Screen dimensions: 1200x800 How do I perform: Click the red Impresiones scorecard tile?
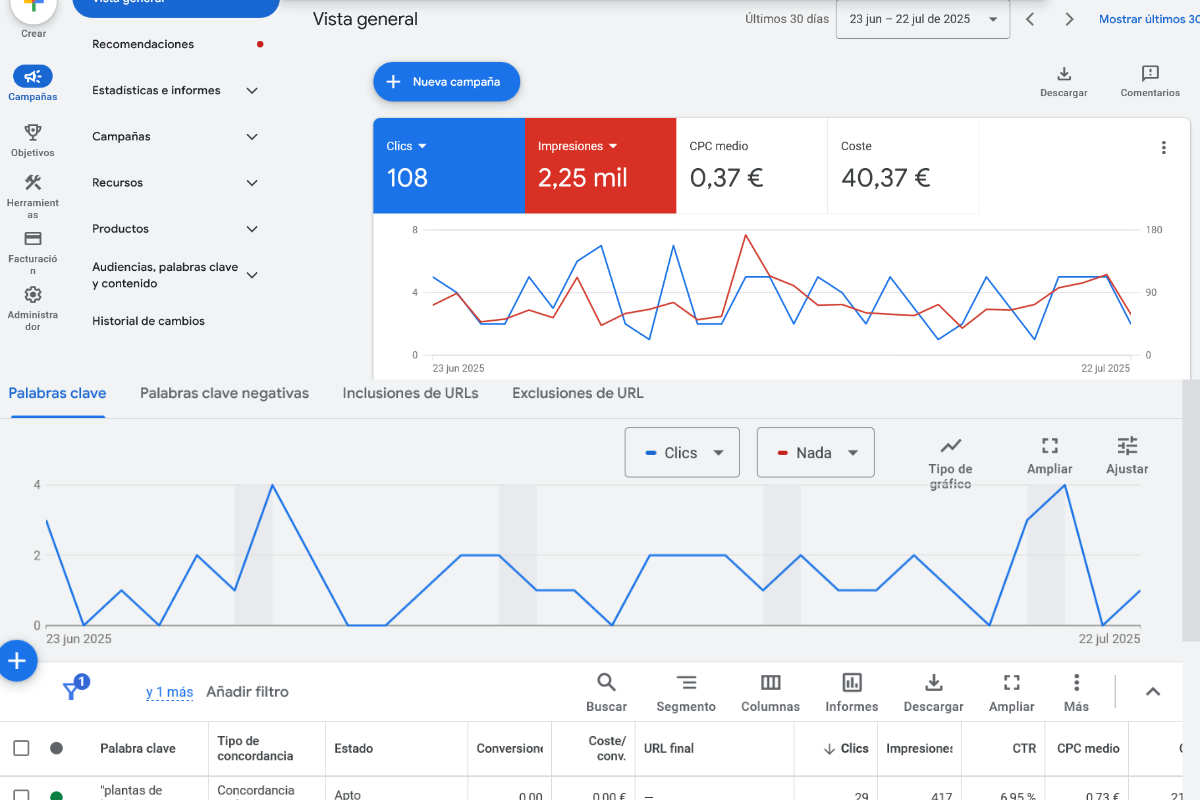tap(600, 165)
